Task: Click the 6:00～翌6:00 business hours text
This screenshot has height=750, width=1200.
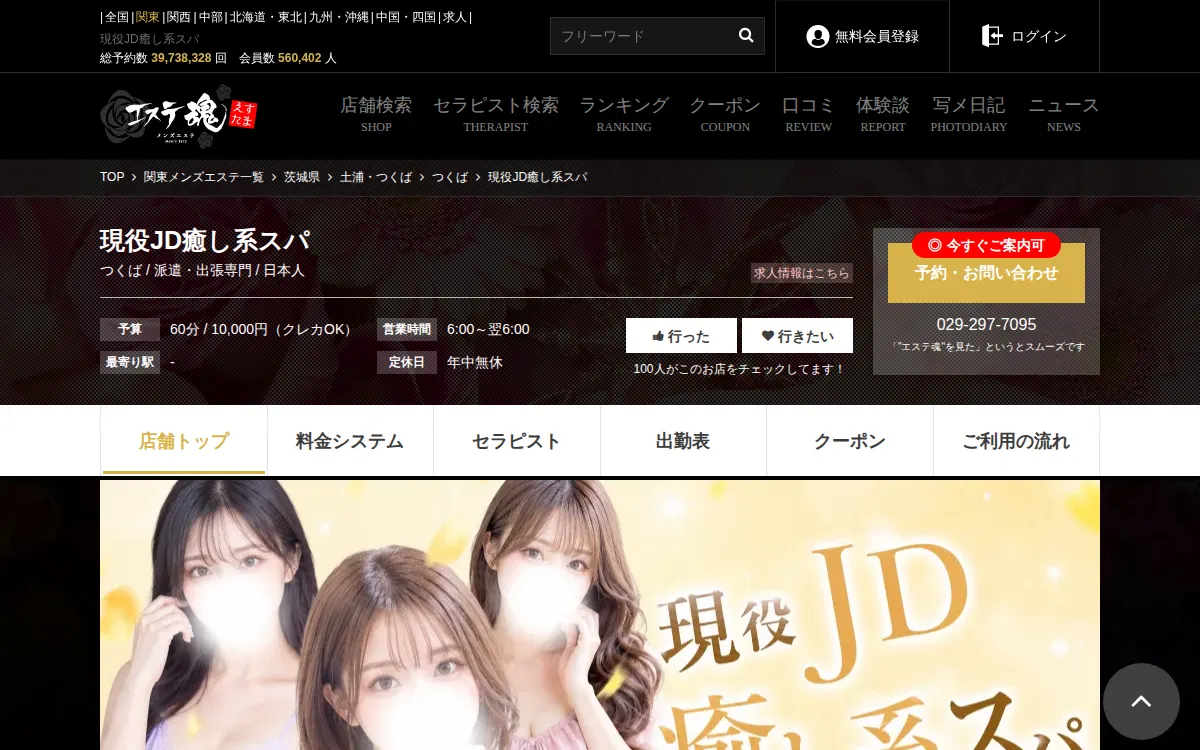Action: [x=488, y=330]
